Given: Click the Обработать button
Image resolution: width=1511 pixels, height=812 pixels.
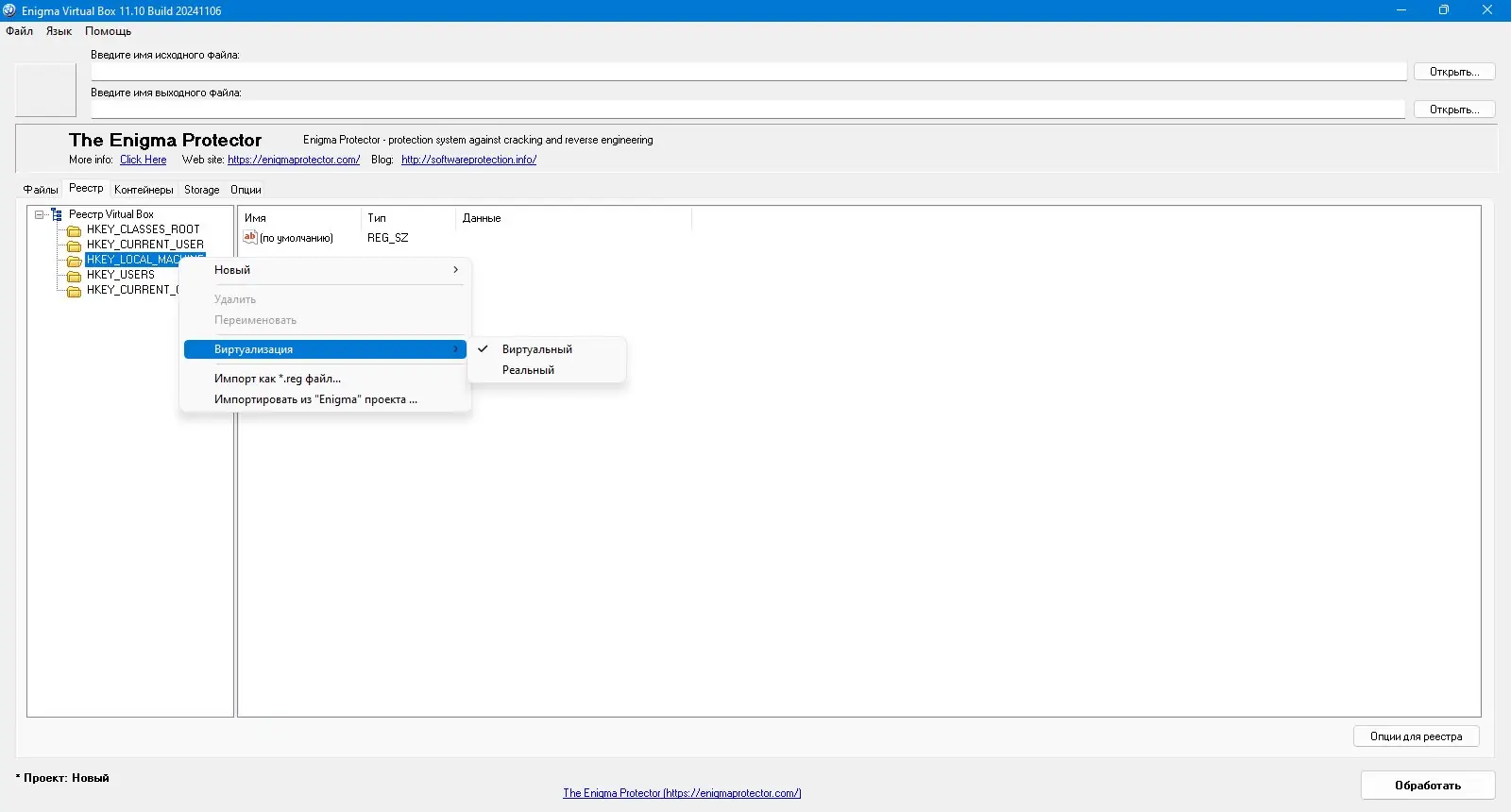Looking at the screenshot, I should click(x=1428, y=786).
